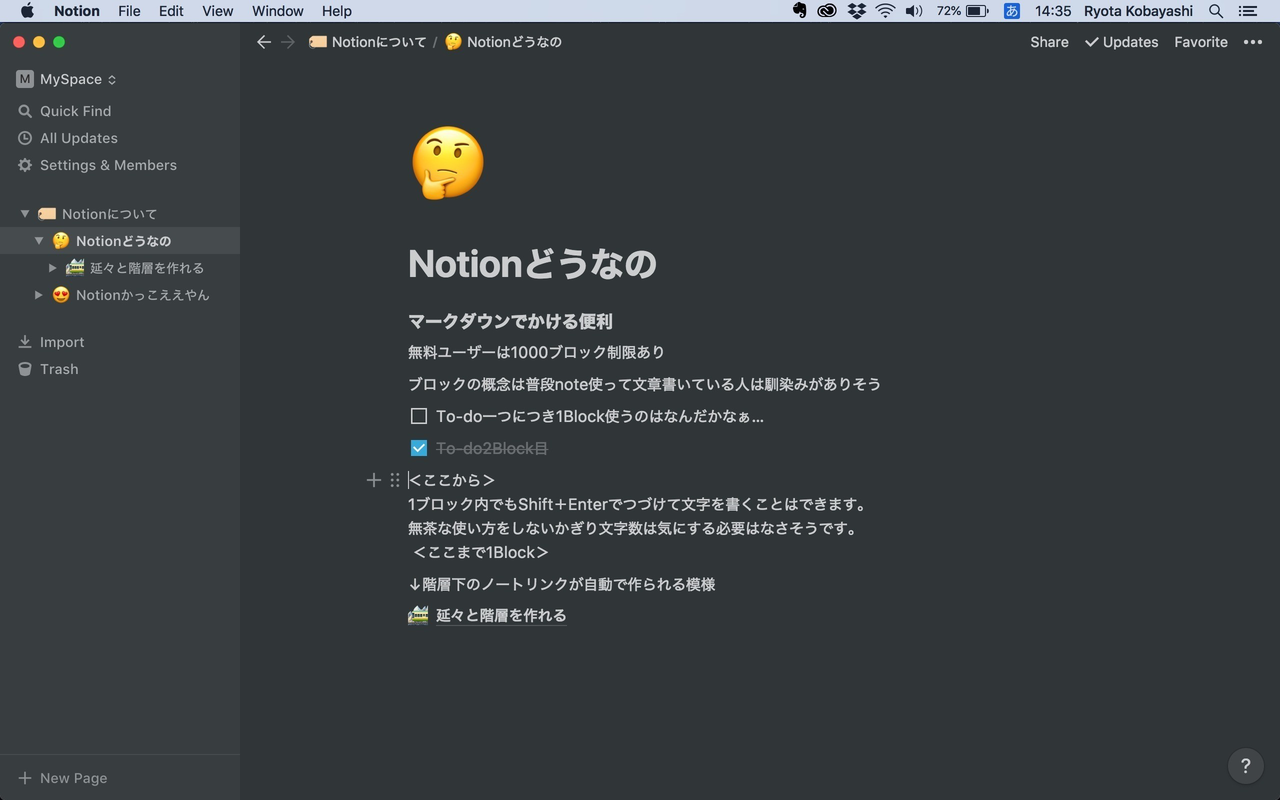Click the Notionどうなの page title

click(532, 264)
